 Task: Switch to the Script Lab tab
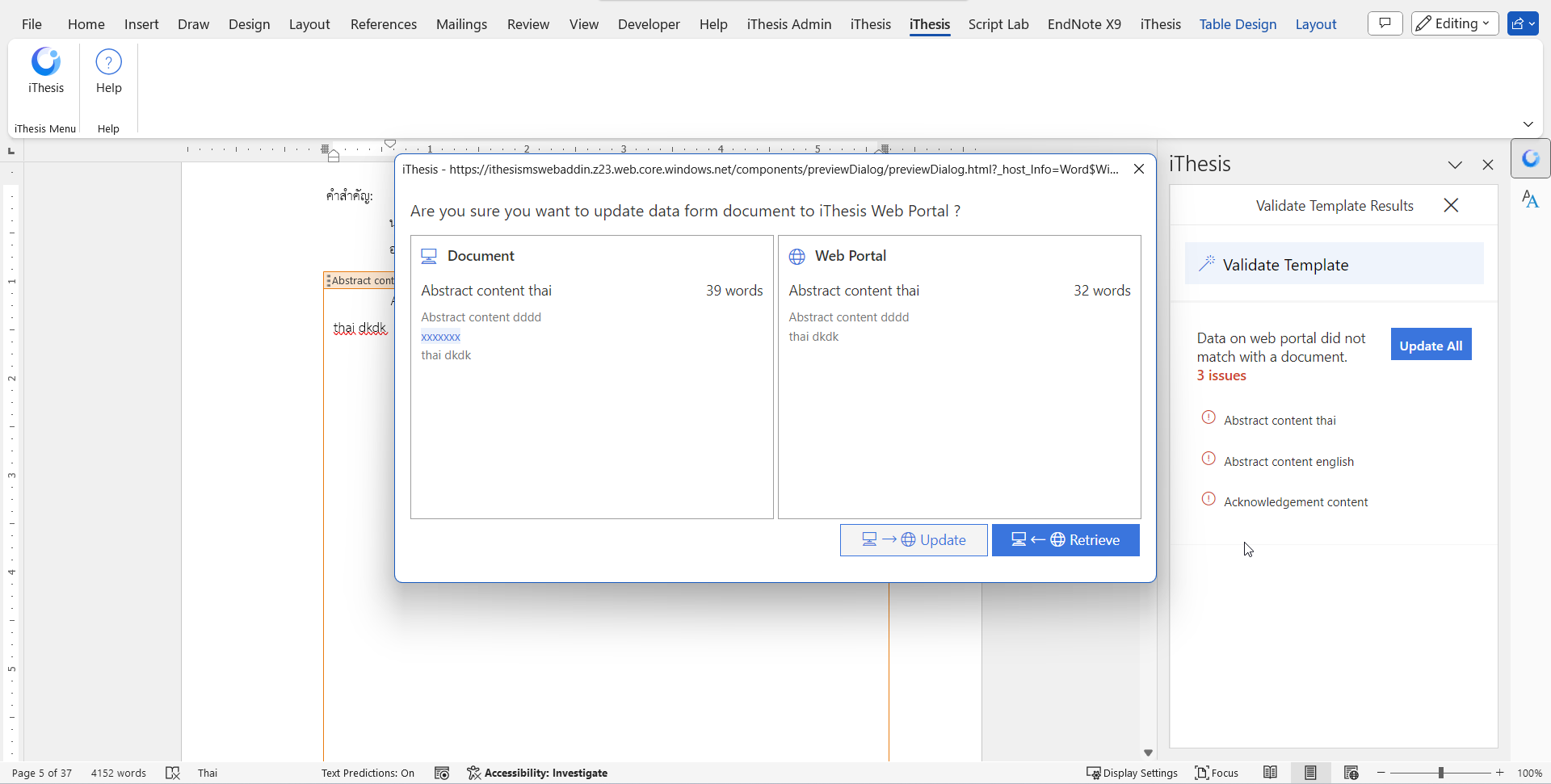[x=998, y=24]
